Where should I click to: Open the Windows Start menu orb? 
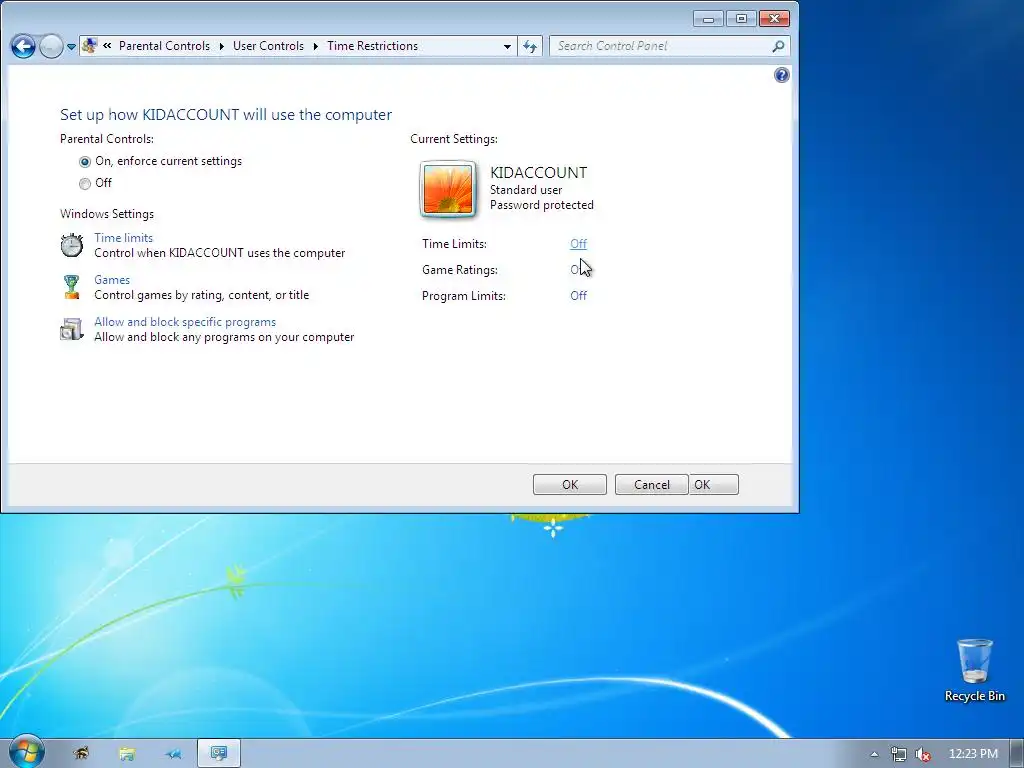[26, 752]
